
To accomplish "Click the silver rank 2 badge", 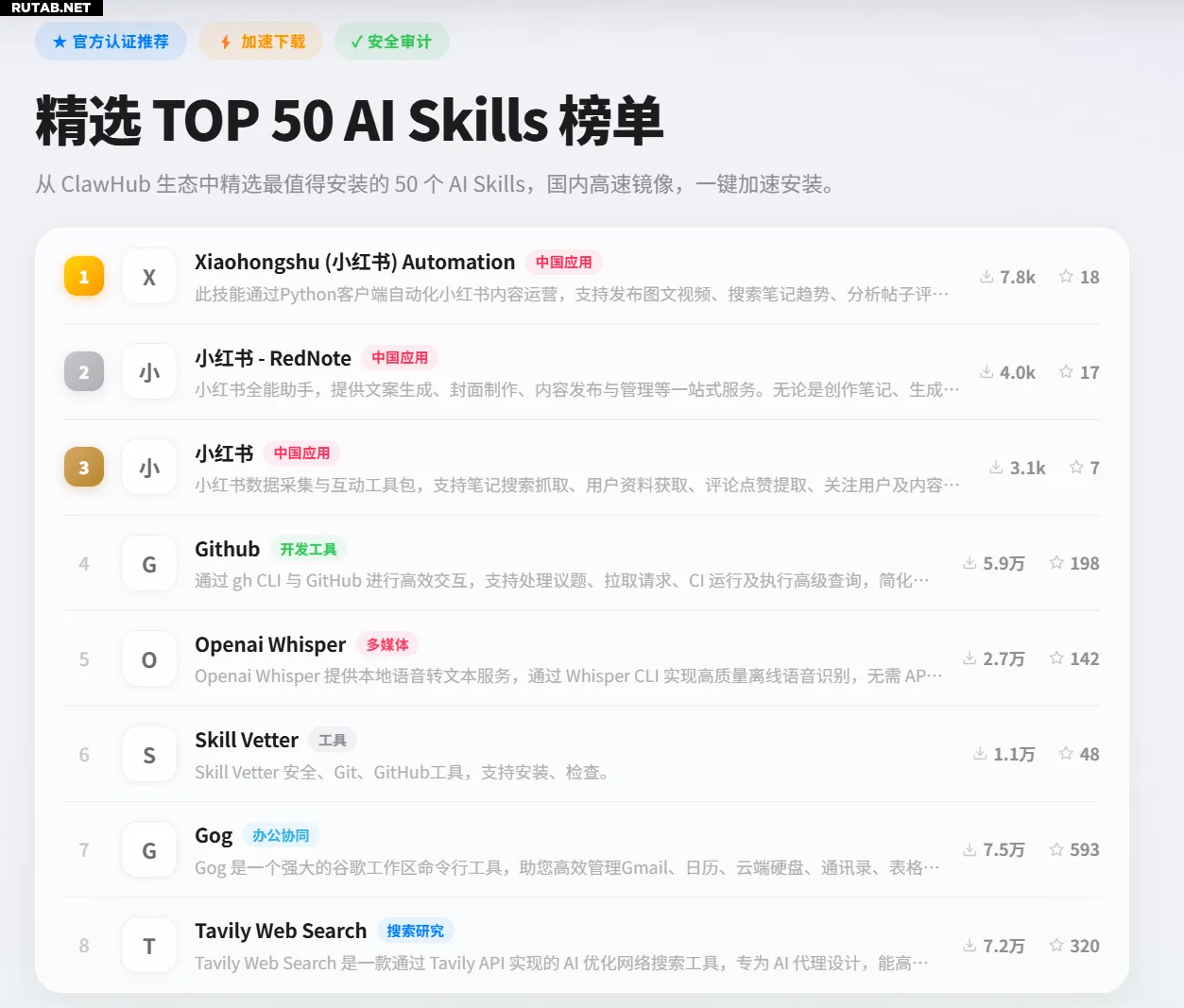I will pyautogui.click(x=84, y=372).
